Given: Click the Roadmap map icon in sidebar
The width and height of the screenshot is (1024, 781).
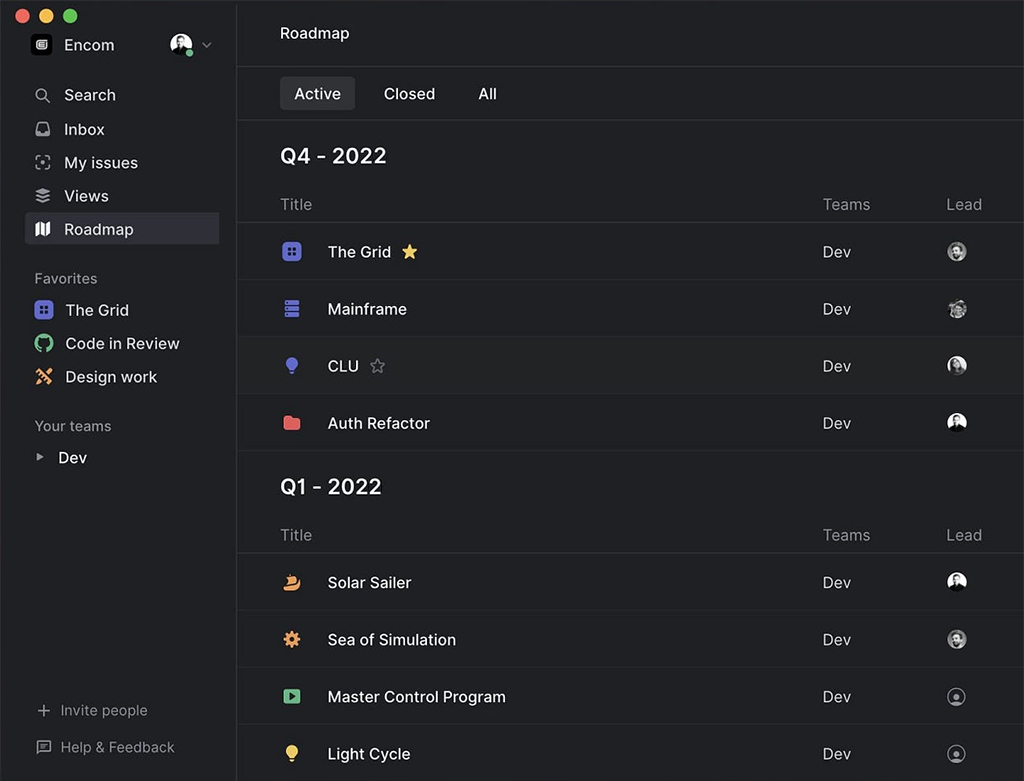Looking at the screenshot, I should (x=42, y=229).
